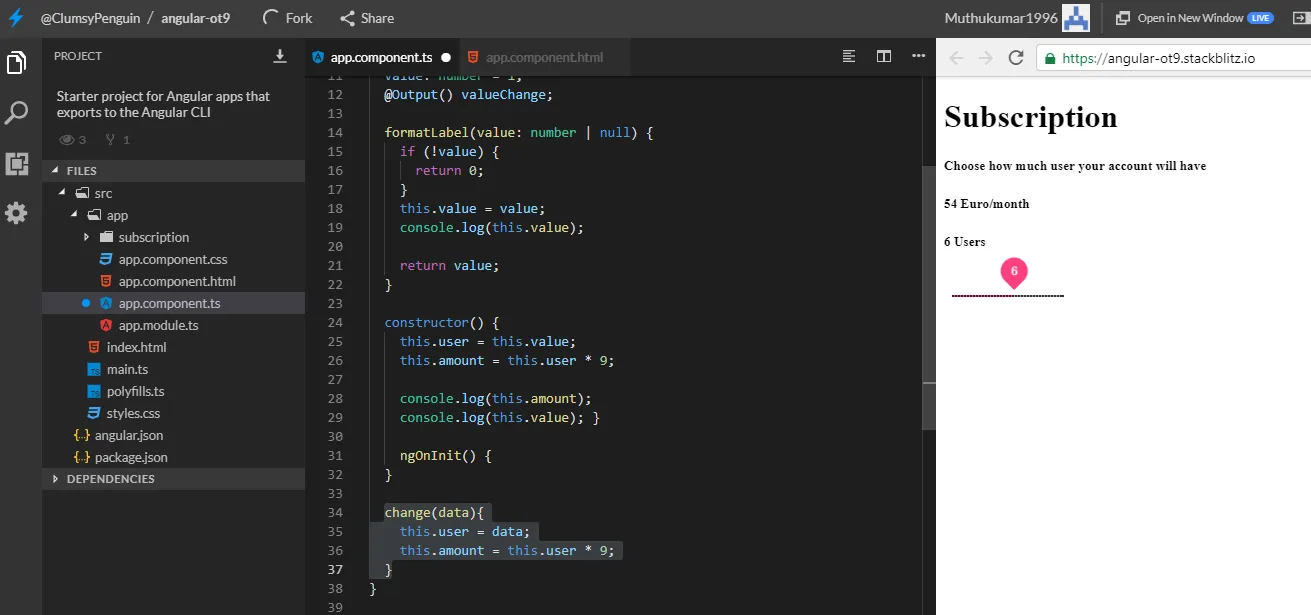Open the Search sidebar icon
1311x615 pixels.
(16, 113)
